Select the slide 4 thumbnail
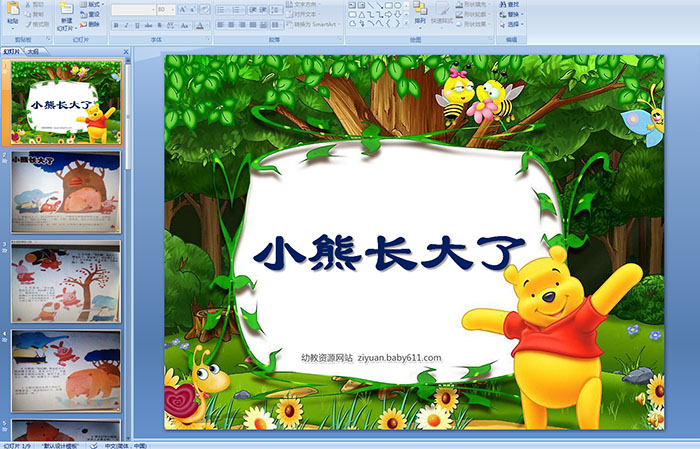Image resolution: width=700 pixels, height=449 pixels. (x=66, y=371)
